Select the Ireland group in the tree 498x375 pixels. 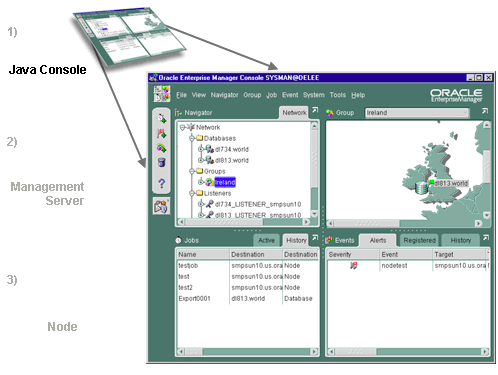click(x=225, y=182)
